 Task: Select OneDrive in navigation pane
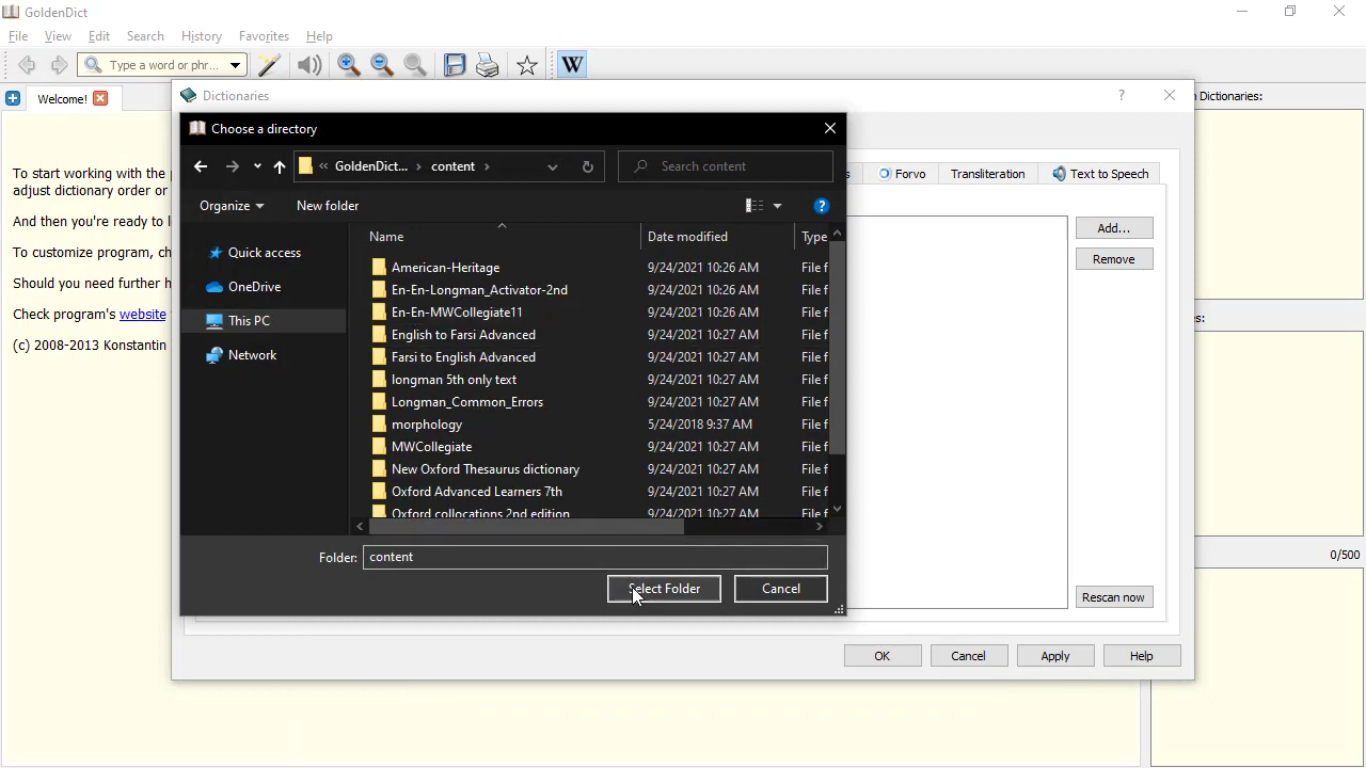click(255, 287)
